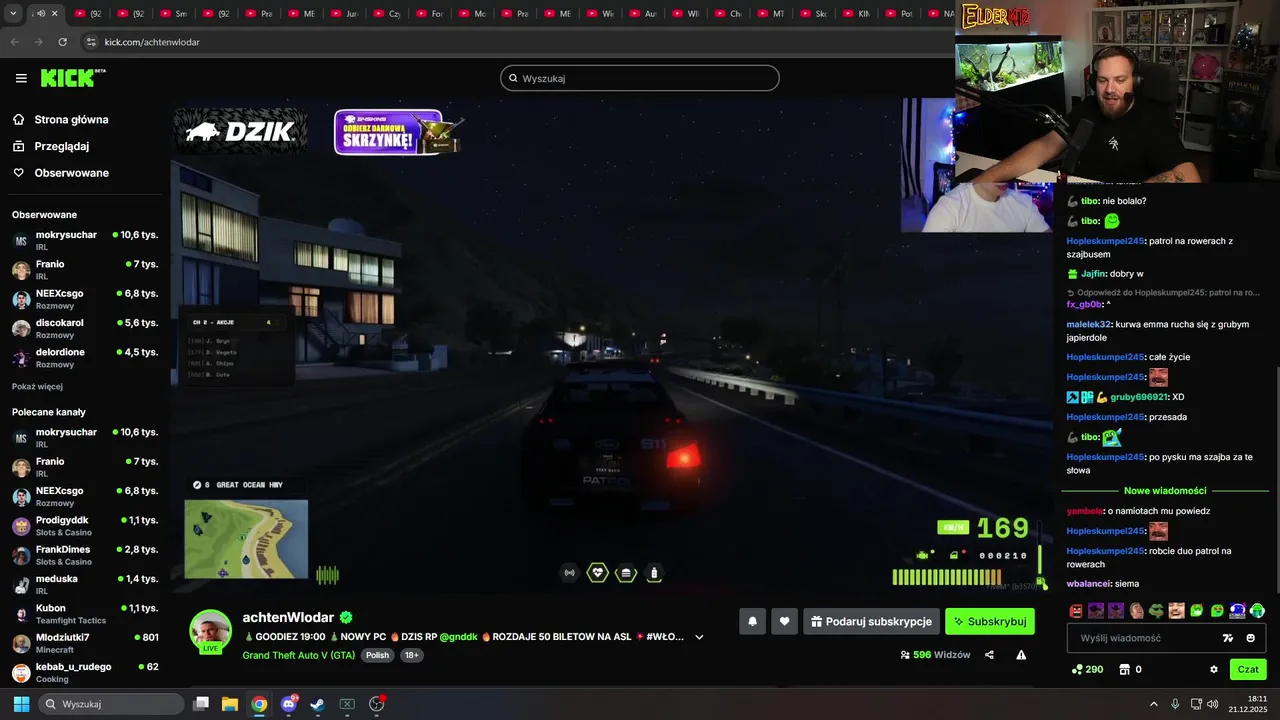Open Grand Theft Auto V category
Screen dimensions: 1280x720
(x=299, y=655)
